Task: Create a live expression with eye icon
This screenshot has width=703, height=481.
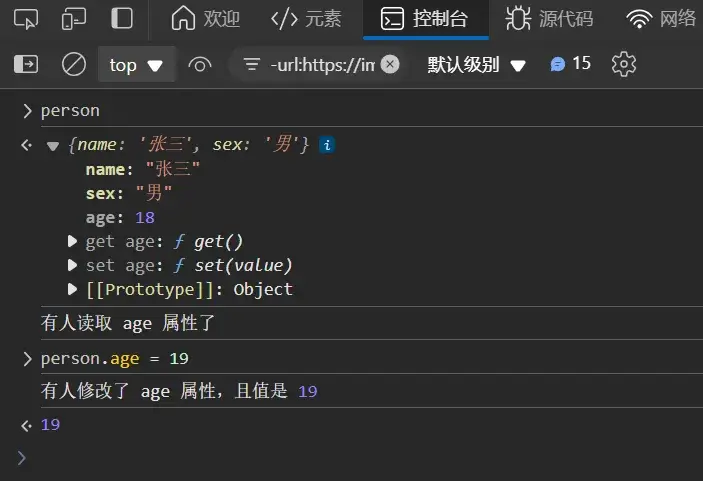Action: pos(200,65)
